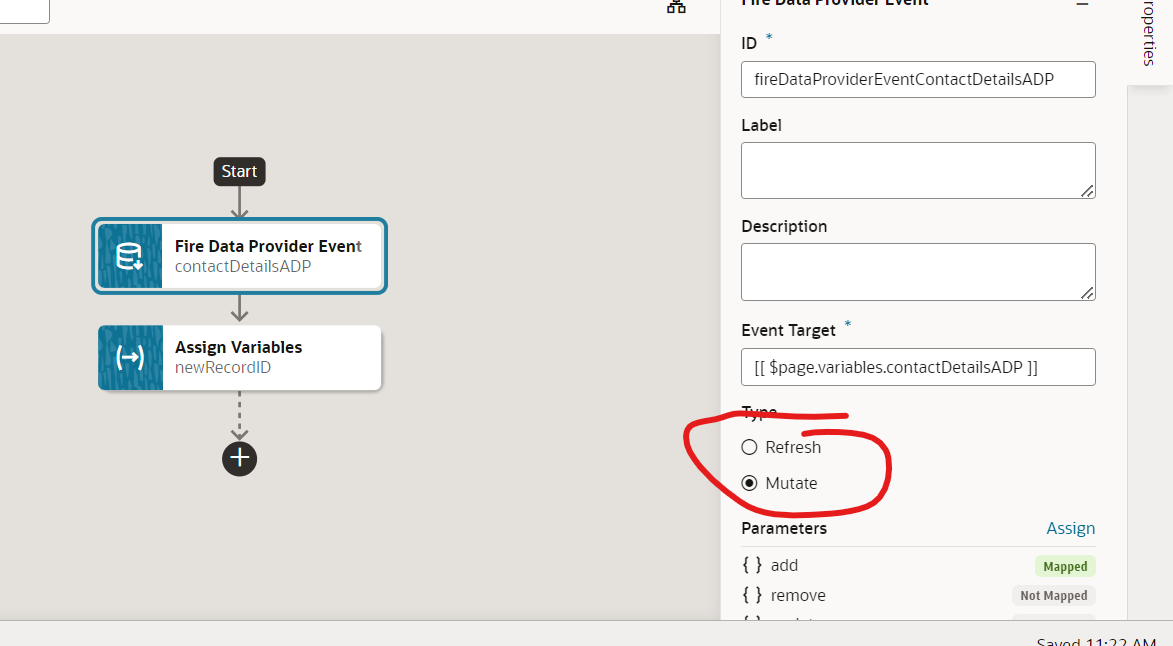Select the Refresh radio button
This screenshot has height=646, width=1173.
[x=749, y=447]
